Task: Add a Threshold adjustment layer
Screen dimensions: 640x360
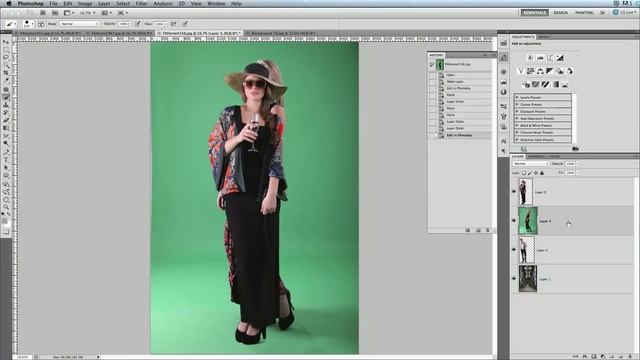Action: point(545,84)
